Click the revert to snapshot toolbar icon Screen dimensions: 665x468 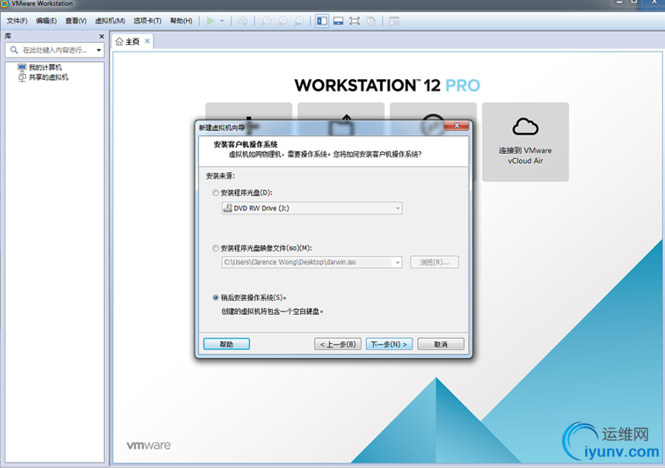[282, 21]
